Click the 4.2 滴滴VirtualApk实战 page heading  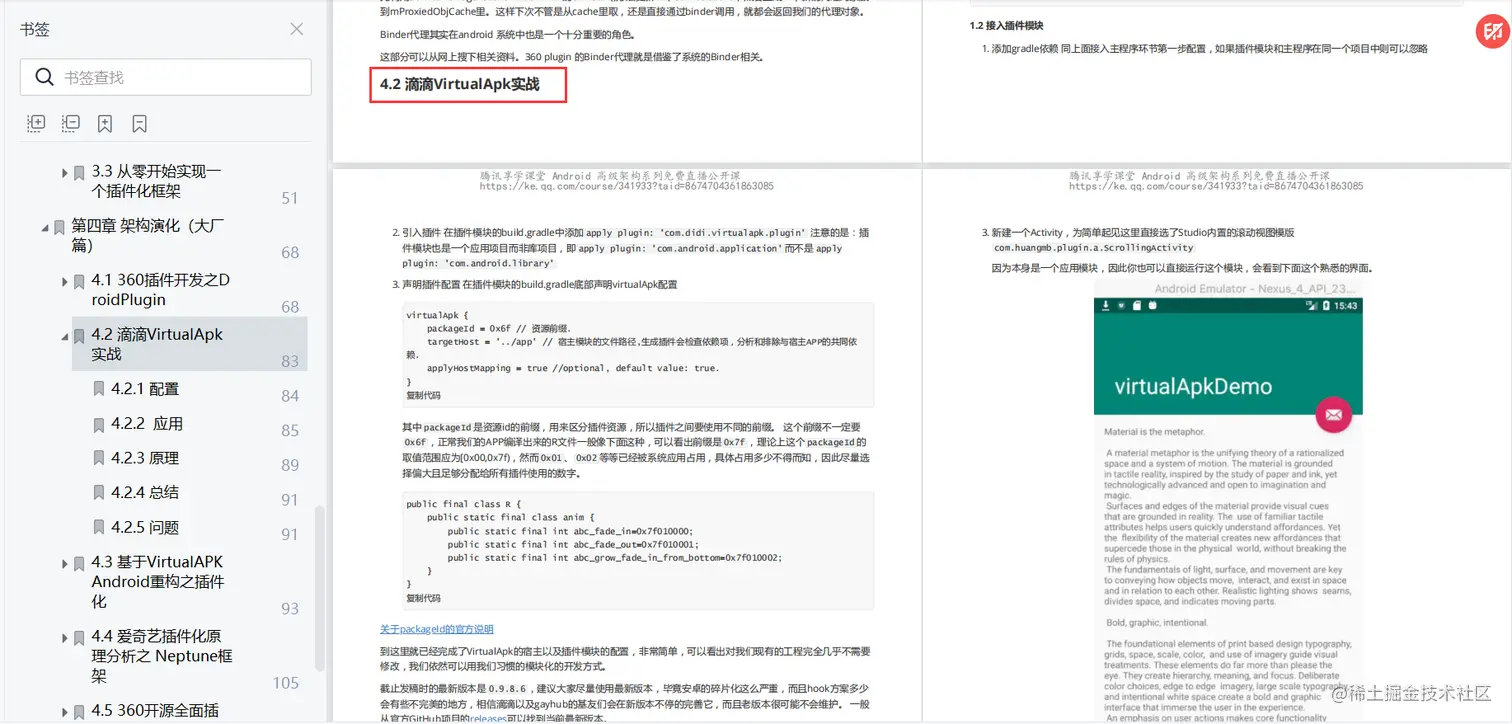click(x=460, y=84)
